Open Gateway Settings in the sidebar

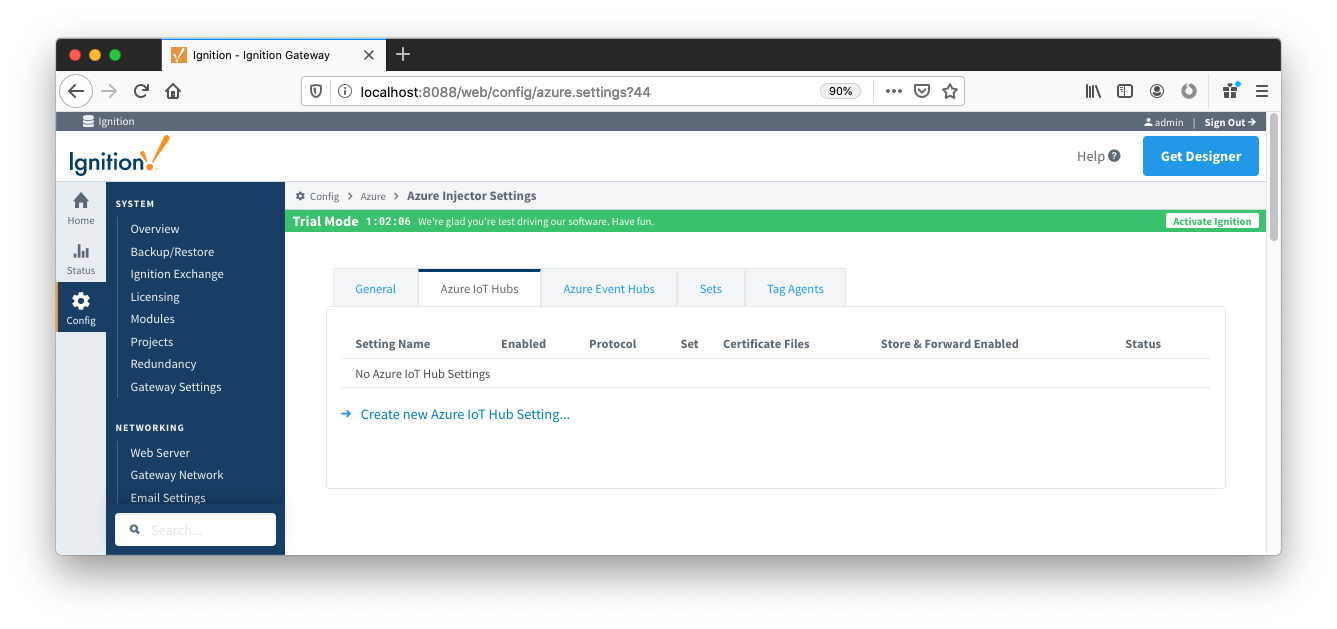tap(176, 387)
